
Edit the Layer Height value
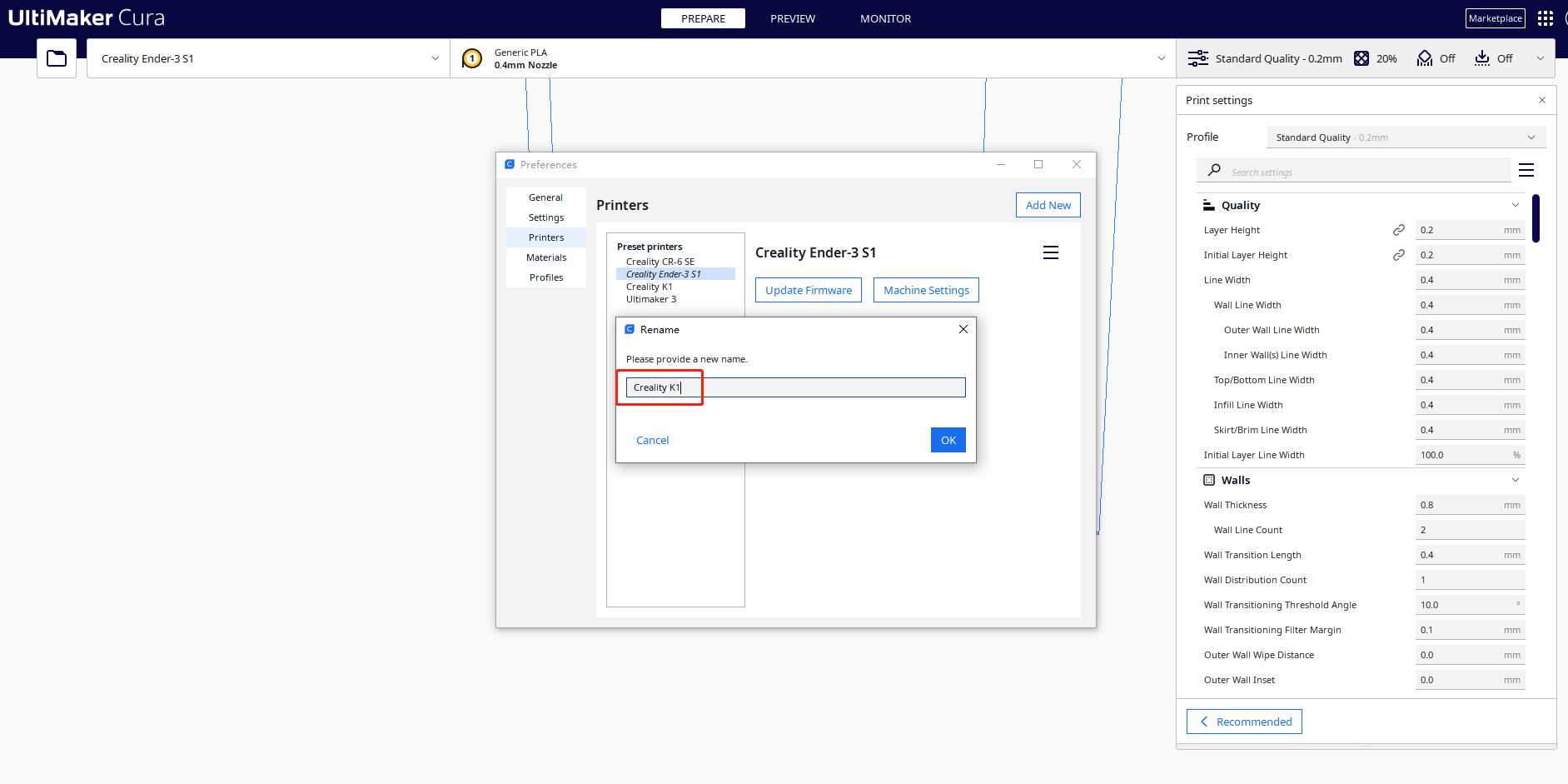pos(1471,230)
